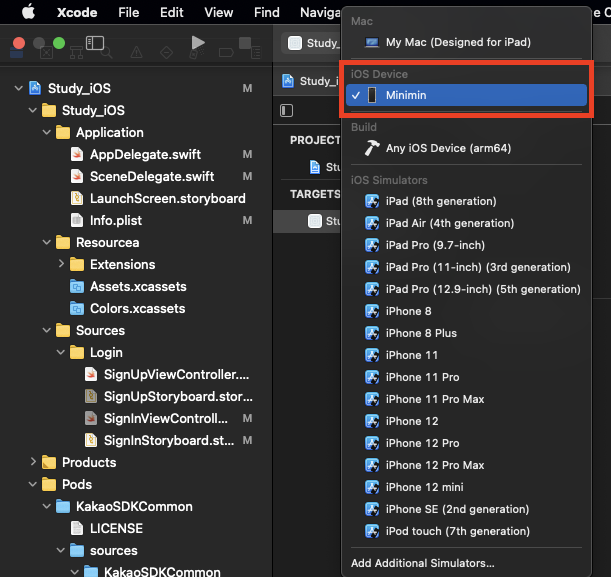Open the View menu
This screenshot has width=611, height=577.
coord(219,12)
